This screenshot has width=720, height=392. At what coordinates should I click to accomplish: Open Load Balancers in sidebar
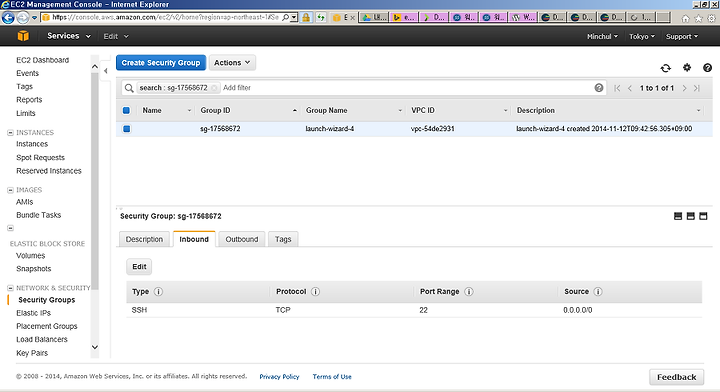click(42, 340)
